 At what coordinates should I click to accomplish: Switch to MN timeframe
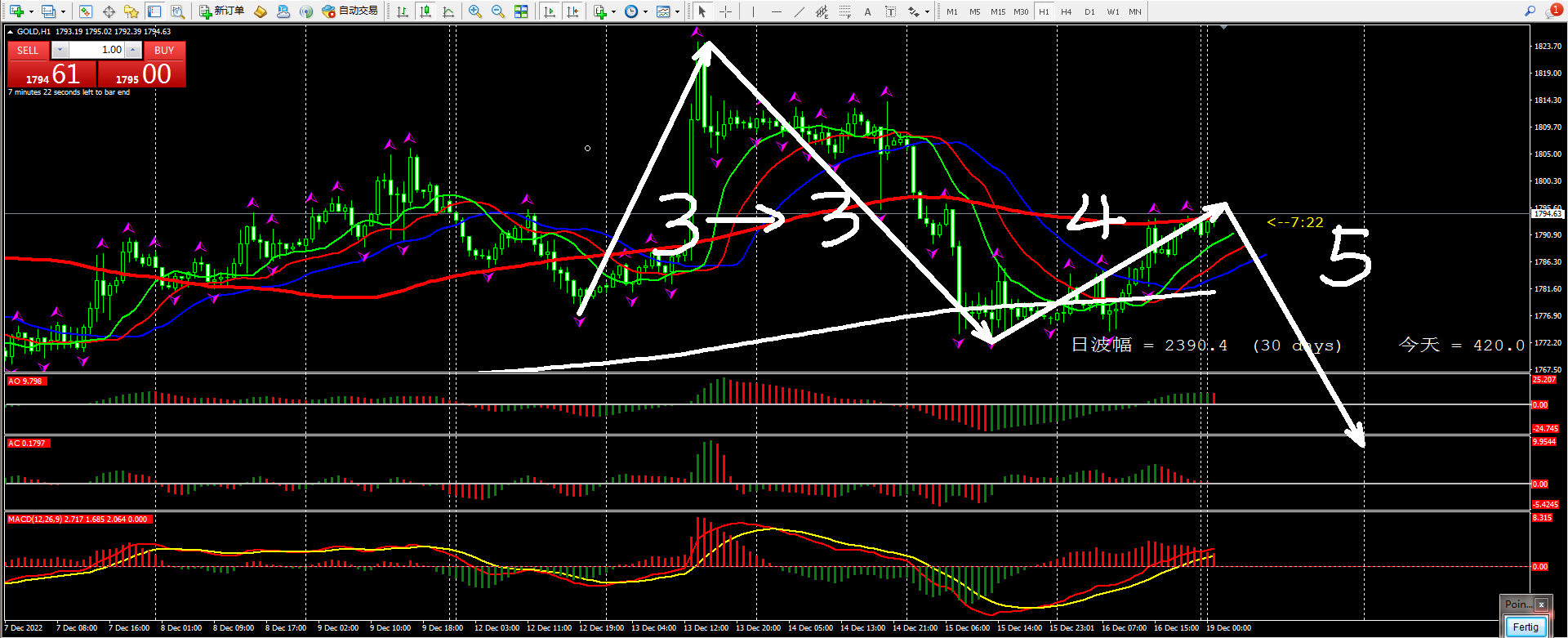[x=1135, y=11]
